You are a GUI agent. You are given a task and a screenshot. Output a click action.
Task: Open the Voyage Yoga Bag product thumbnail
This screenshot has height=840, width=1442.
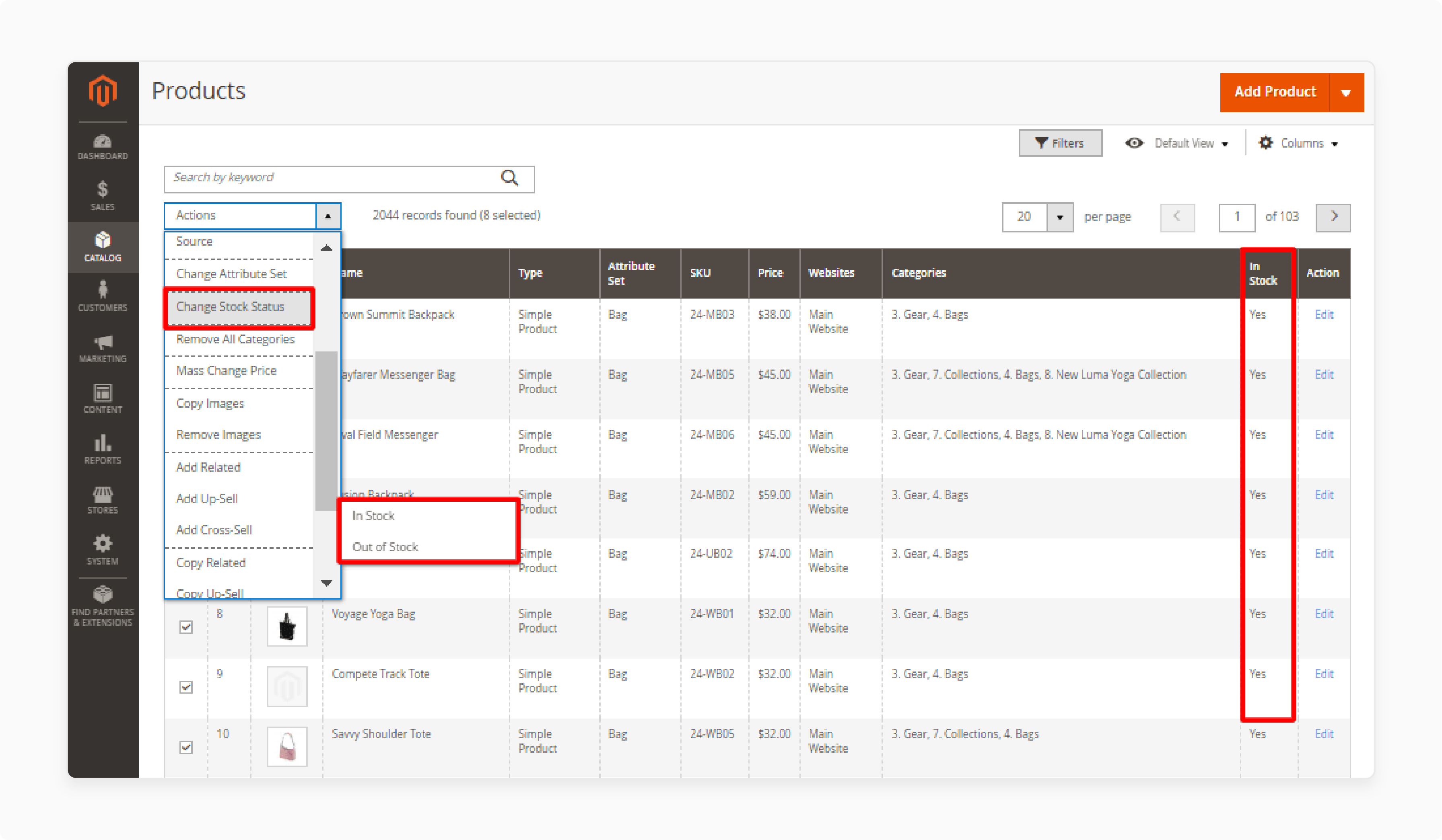coord(287,626)
